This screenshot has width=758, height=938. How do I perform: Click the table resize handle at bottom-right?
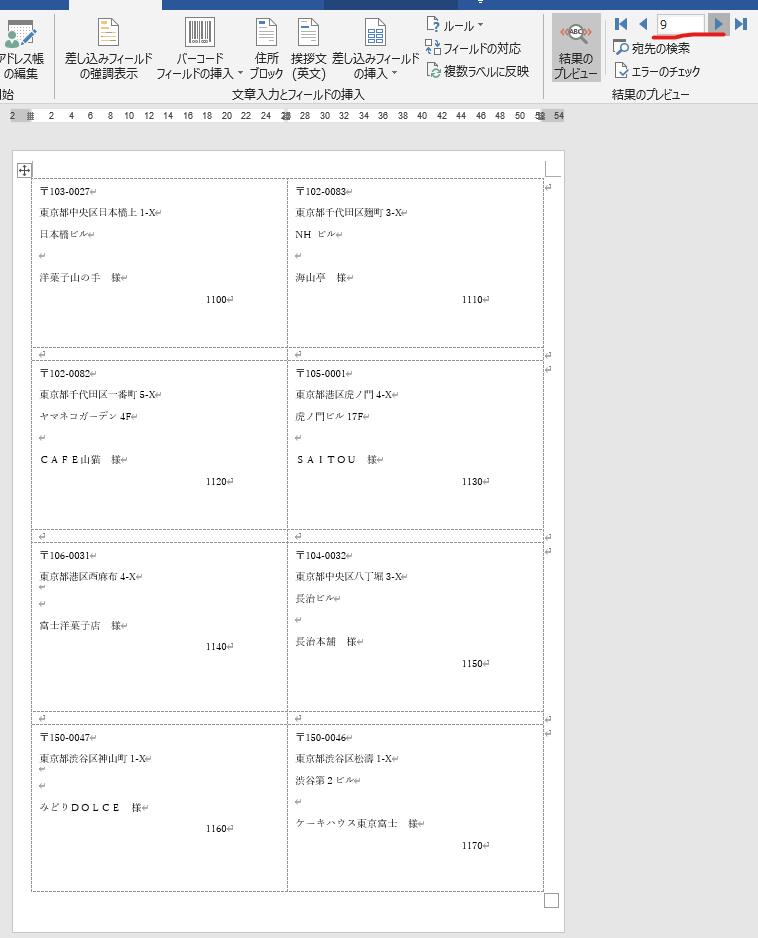coord(551,901)
